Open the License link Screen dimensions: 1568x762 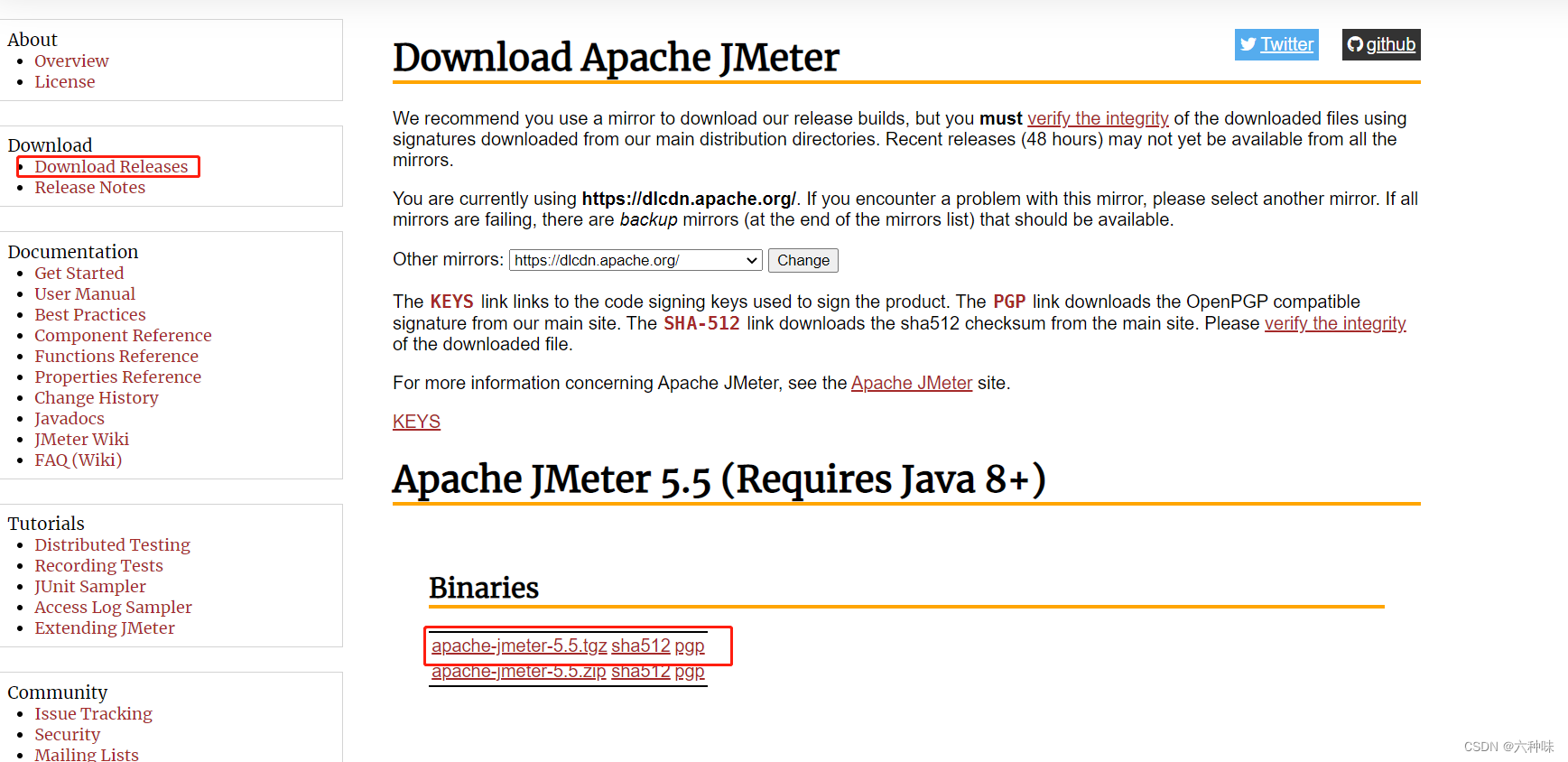click(64, 81)
